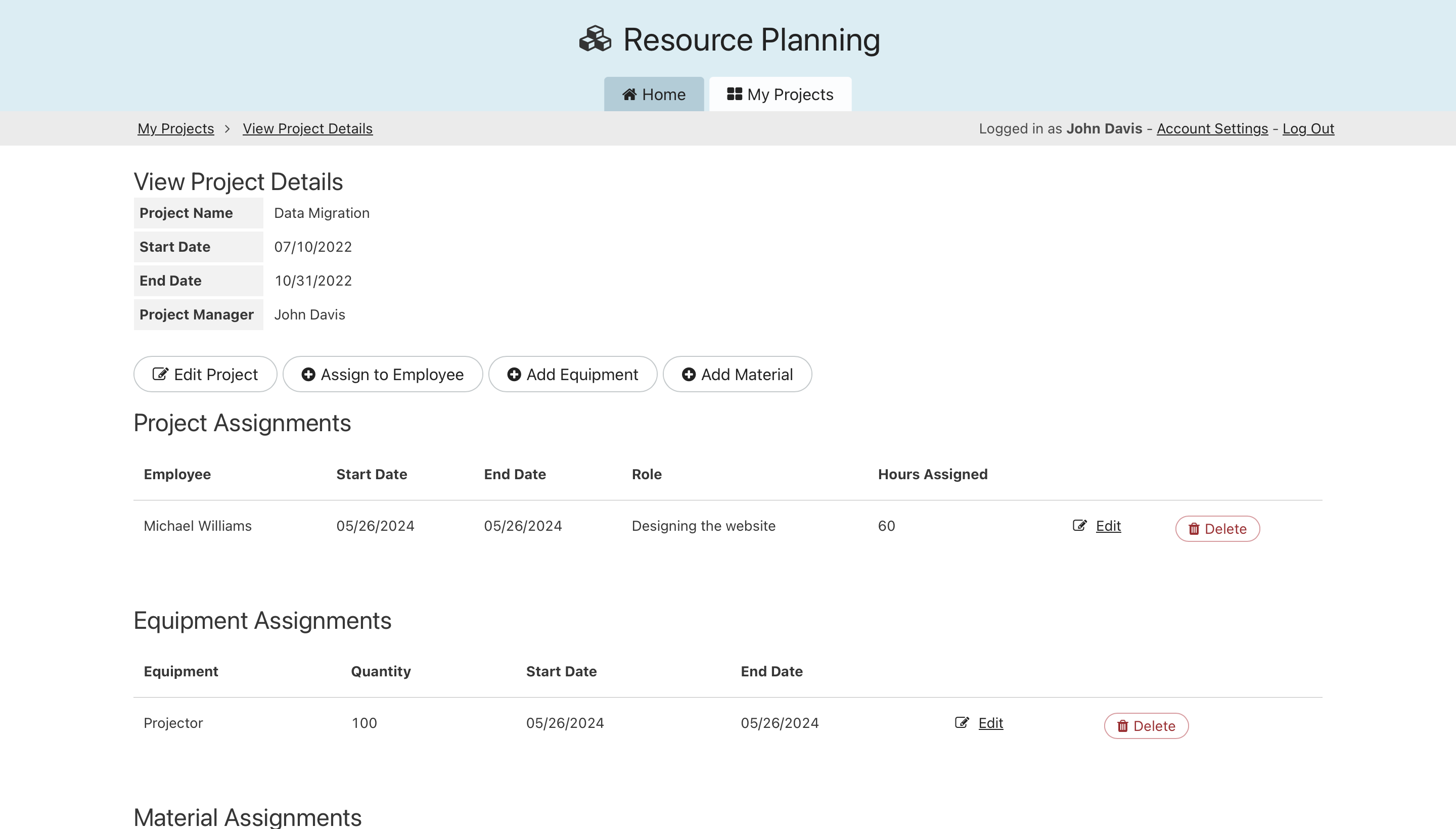This screenshot has height=829, width=1456.
Task: Click edit pencil icon in Michael Williams row
Action: coord(1079,526)
